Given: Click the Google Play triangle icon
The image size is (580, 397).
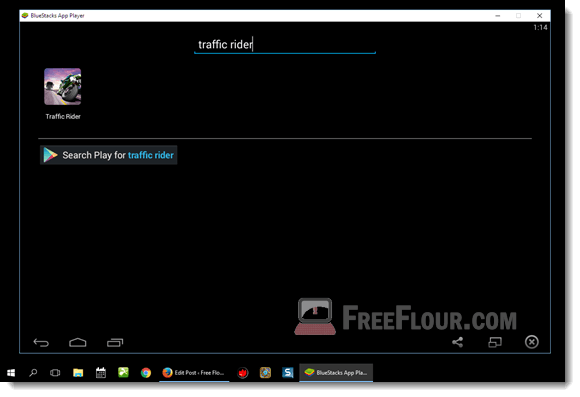Looking at the screenshot, I should coord(50,155).
